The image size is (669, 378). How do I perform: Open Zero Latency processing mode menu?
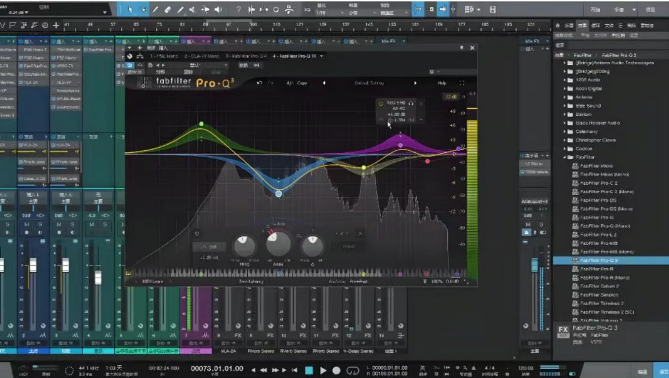click(251, 282)
